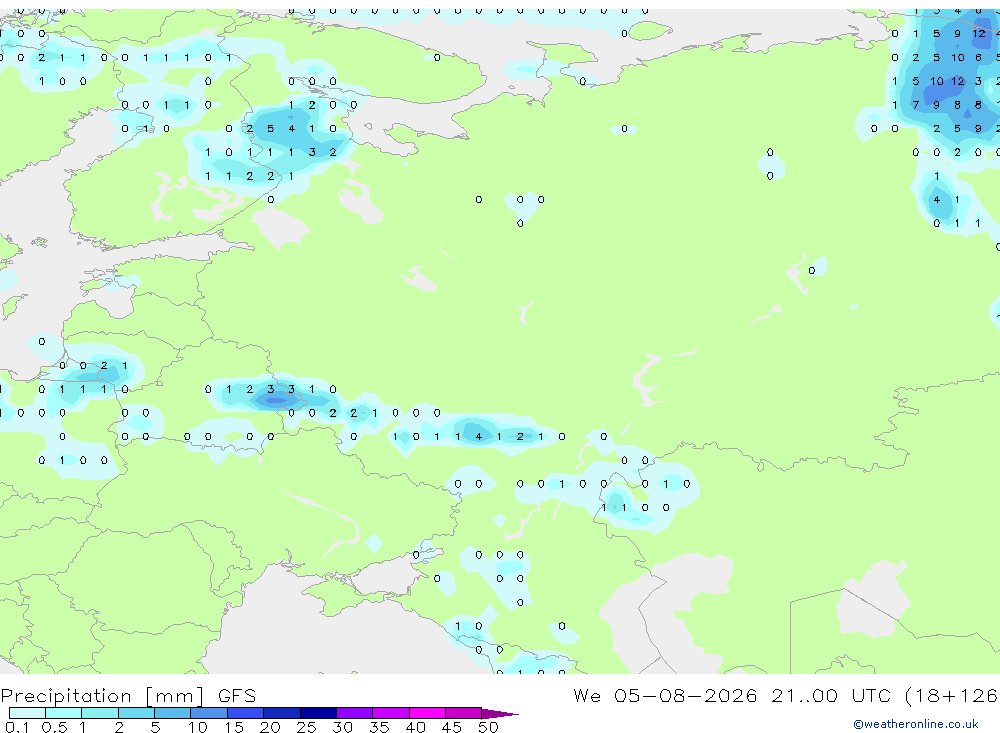Open the weatheronline.co.uk credit link
Image resolution: width=1000 pixels, height=733 pixels.
pos(916,724)
